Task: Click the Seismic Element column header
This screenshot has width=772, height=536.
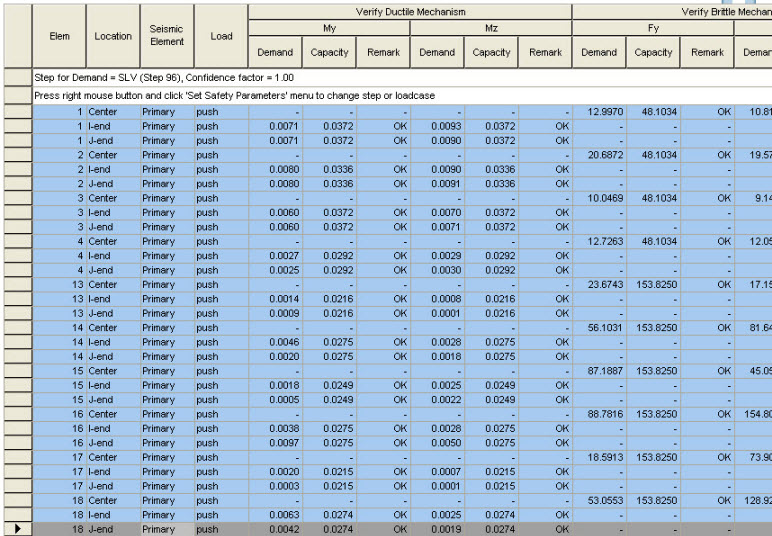Action: pyautogui.click(x=166, y=36)
